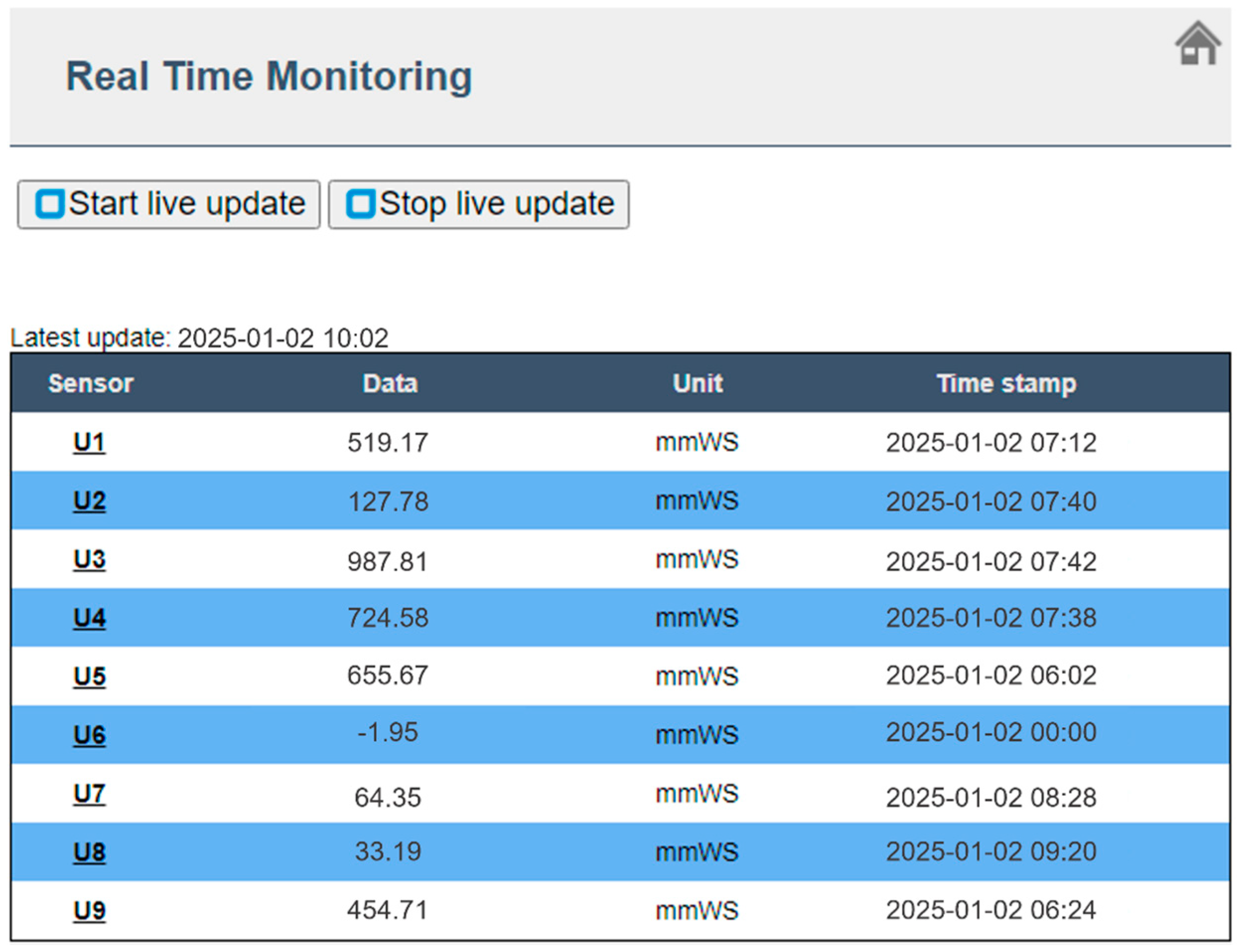Viewport: 1239px width, 952px height.
Task: Open the U6 sensor link
Action: coord(89,735)
